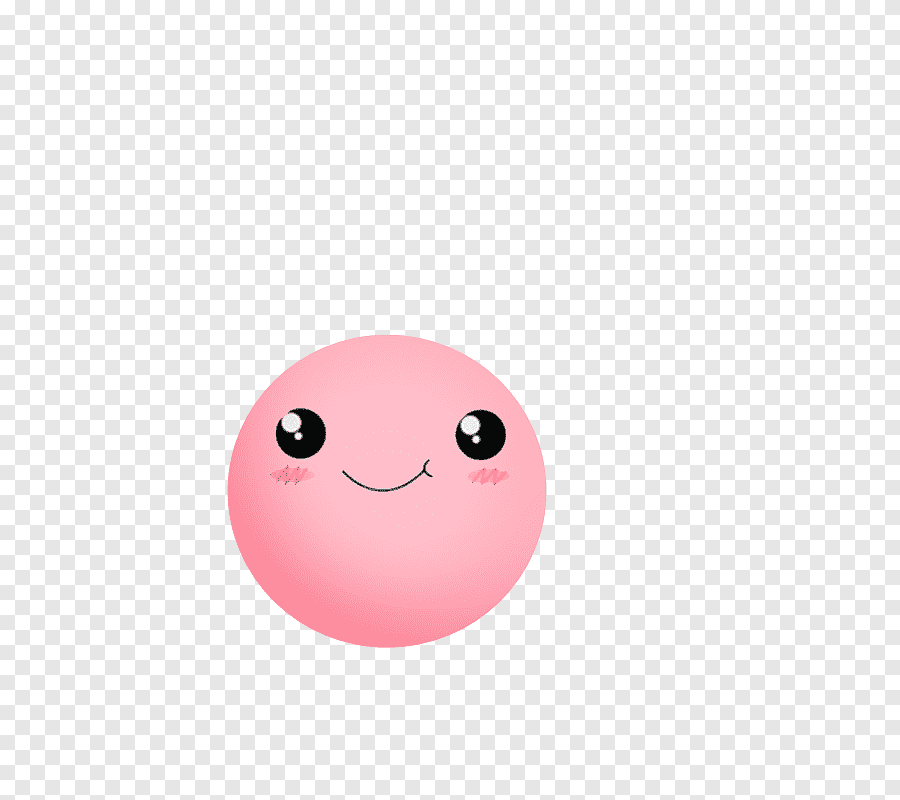Click the pink ball's chin below the smile
Screen dimensions: 900x800
click(387, 560)
